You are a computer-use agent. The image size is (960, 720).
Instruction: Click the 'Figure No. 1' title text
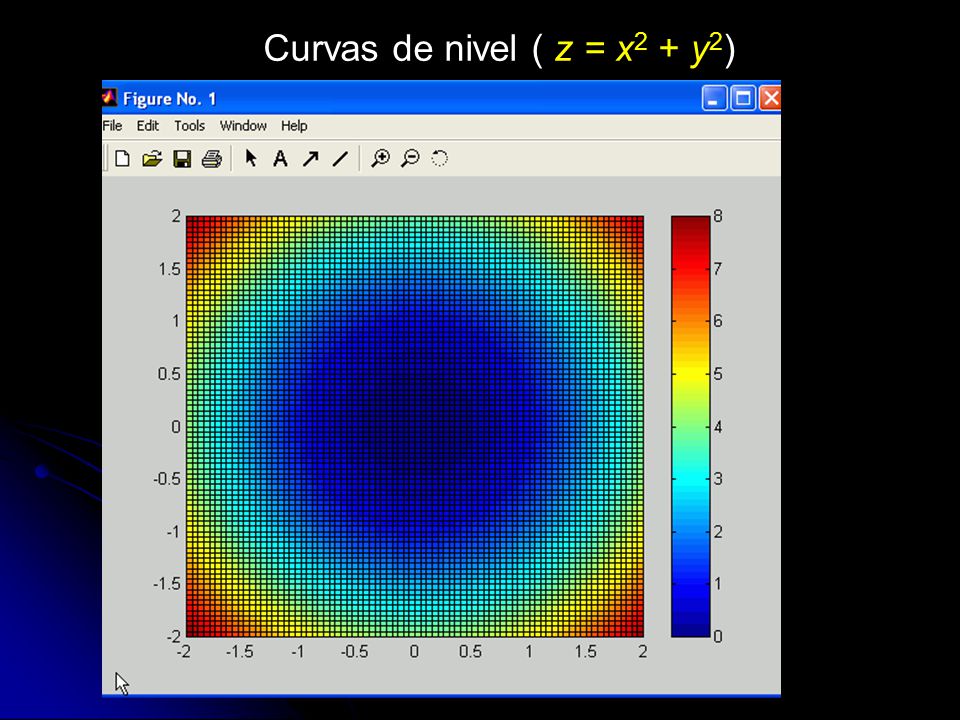(x=170, y=99)
